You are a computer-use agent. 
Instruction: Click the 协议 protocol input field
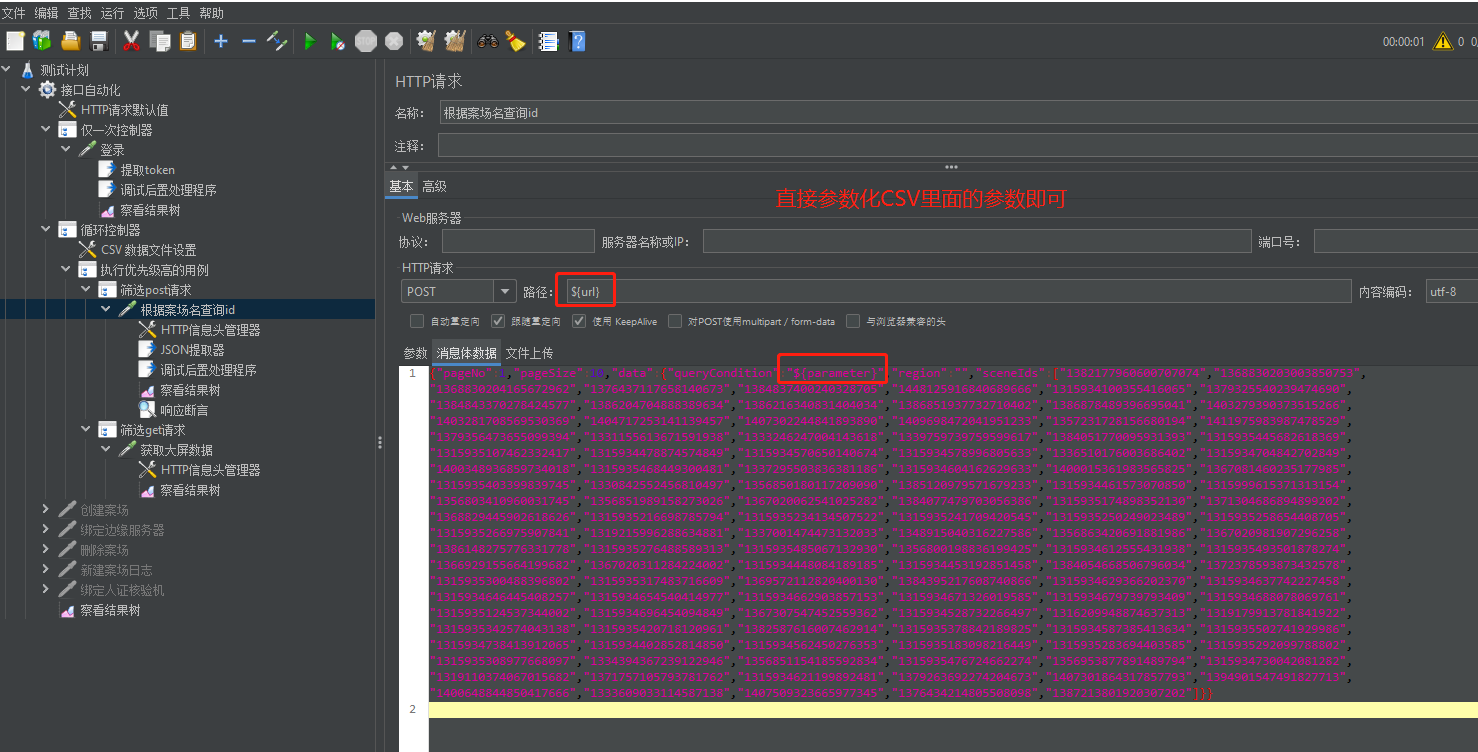coord(518,241)
